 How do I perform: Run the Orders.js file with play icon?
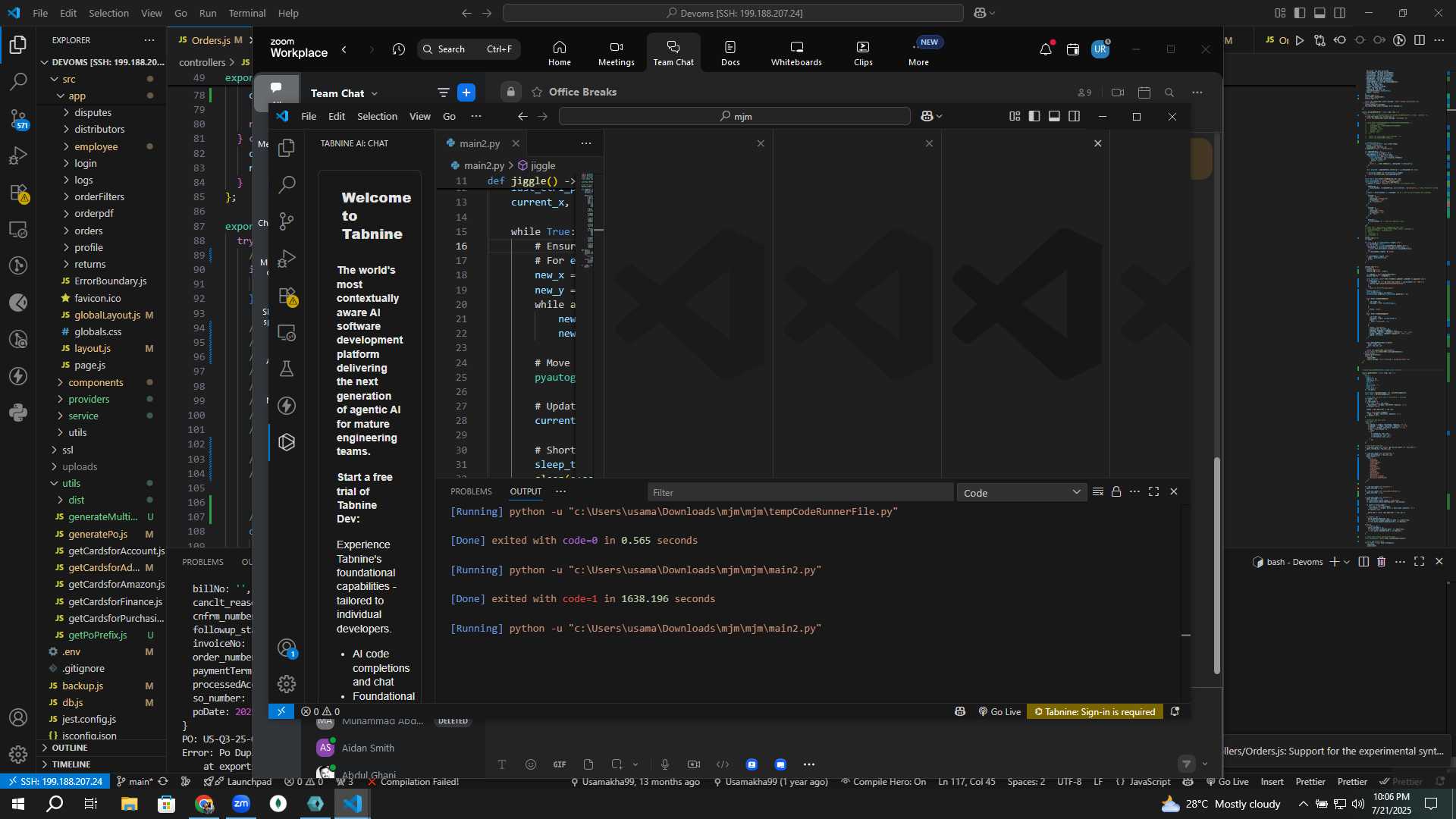(1300, 40)
